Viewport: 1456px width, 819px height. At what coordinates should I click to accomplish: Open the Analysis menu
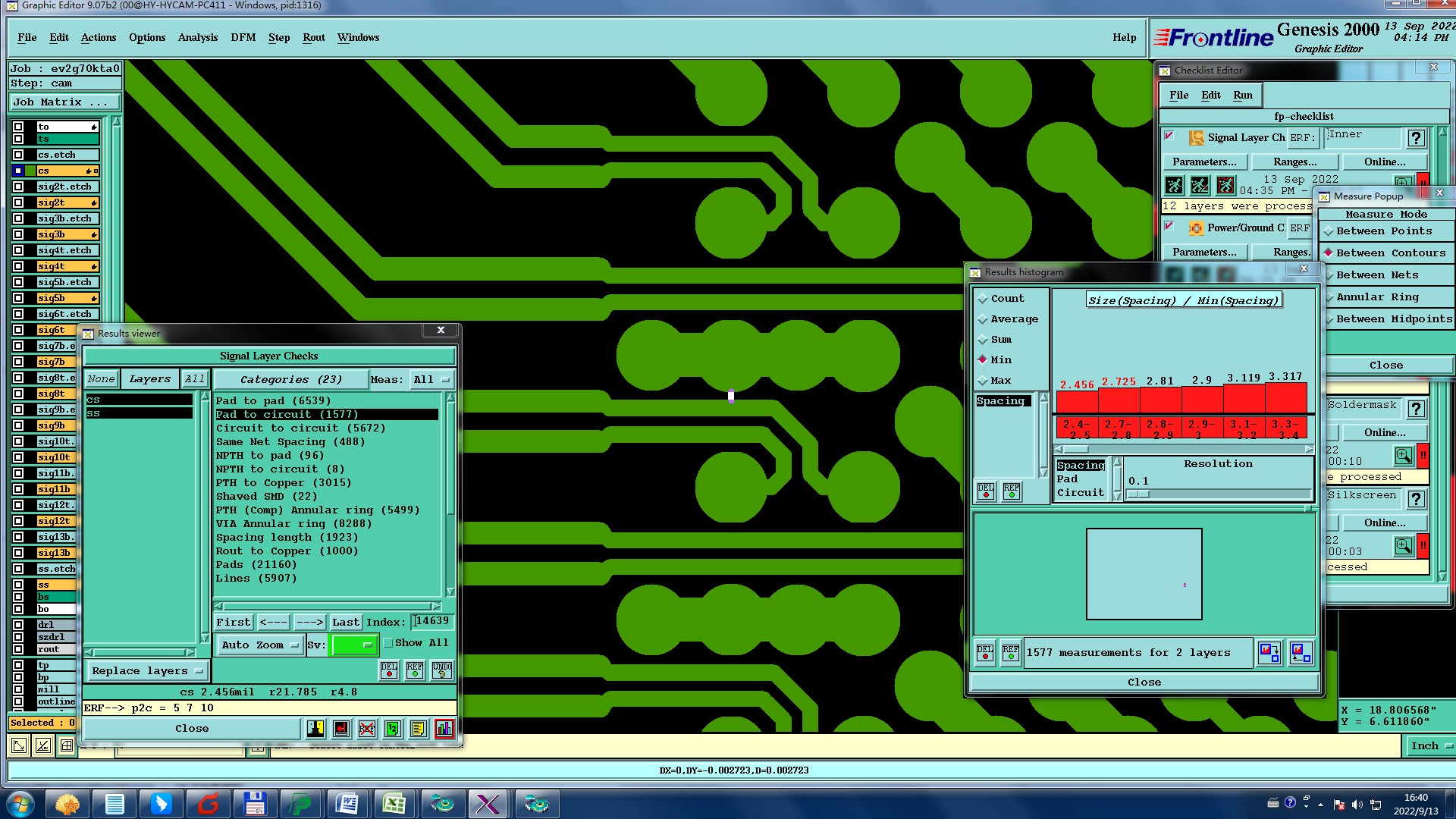(197, 38)
